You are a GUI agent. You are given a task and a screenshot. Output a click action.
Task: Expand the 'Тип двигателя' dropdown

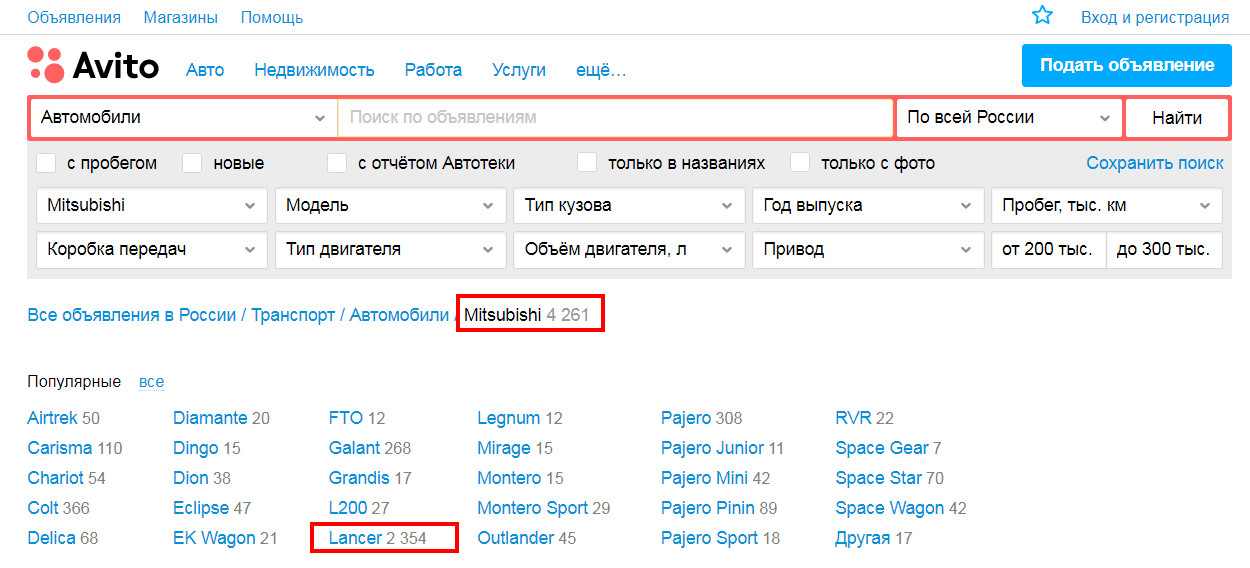pyautogui.click(x=390, y=250)
